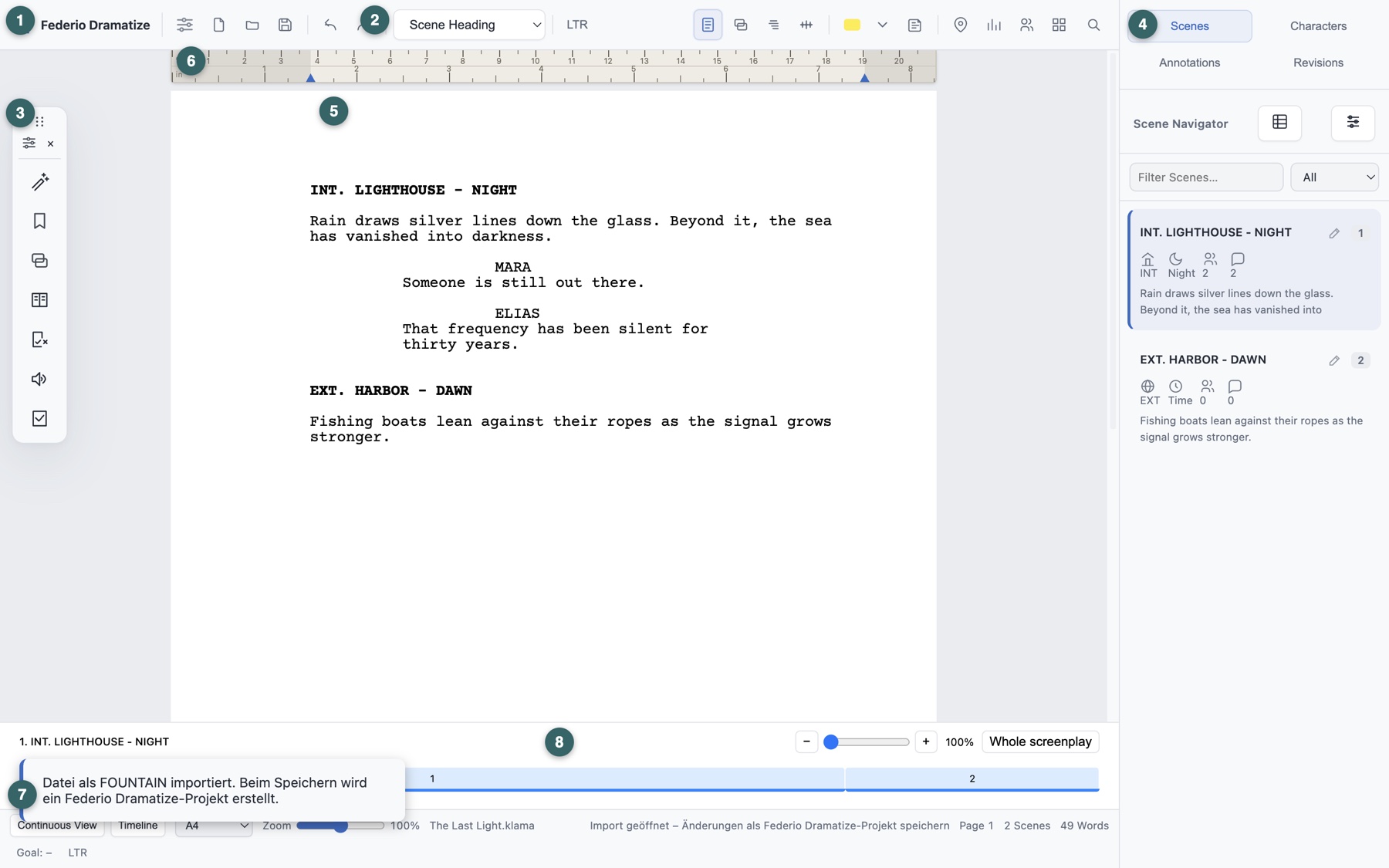Click the 'The Last Light.klama' file name in the status bar
The image size is (1389, 868).
482,826
